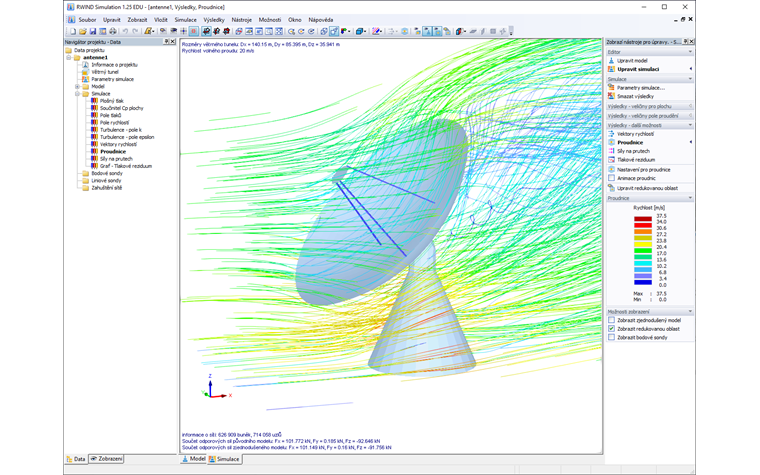
Task: Click the Informace o projektu tree icon
Action: coord(85,64)
